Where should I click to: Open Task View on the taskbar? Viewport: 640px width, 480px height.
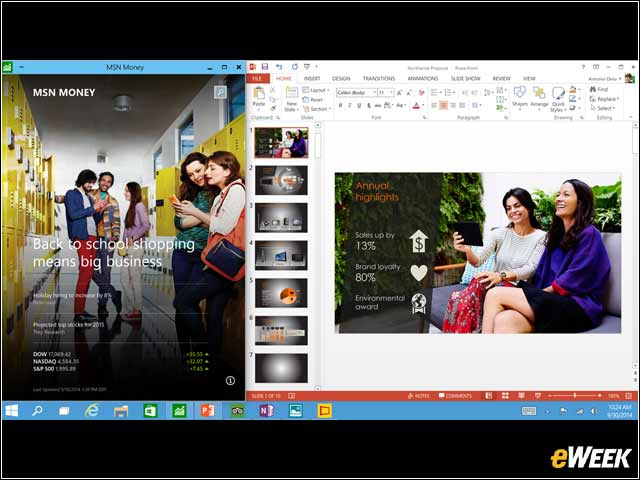(x=64, y=411)
